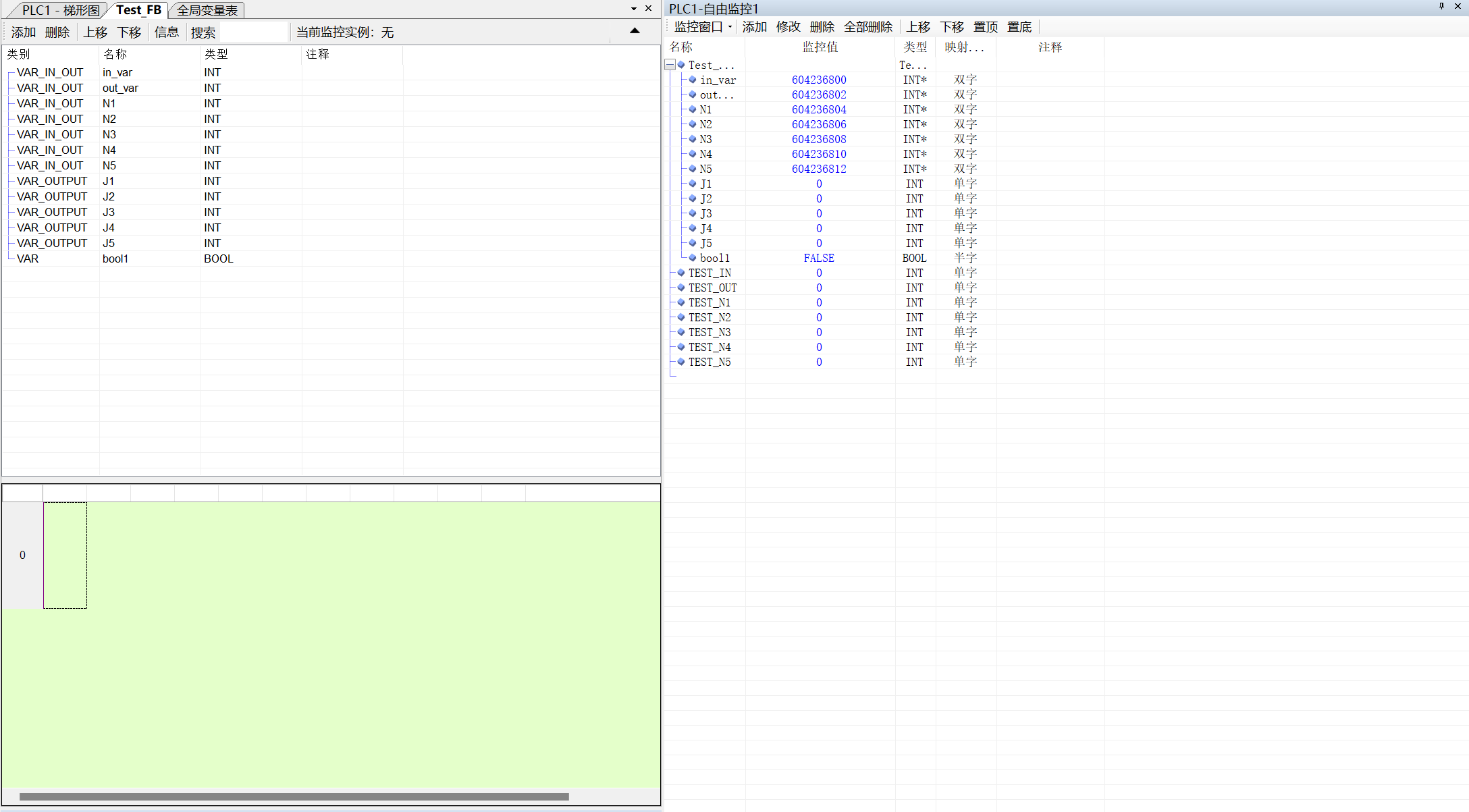Click the ladder editor horizontal scrollbar
Viewport: 1469px width, 812px height.
point(294,796)
